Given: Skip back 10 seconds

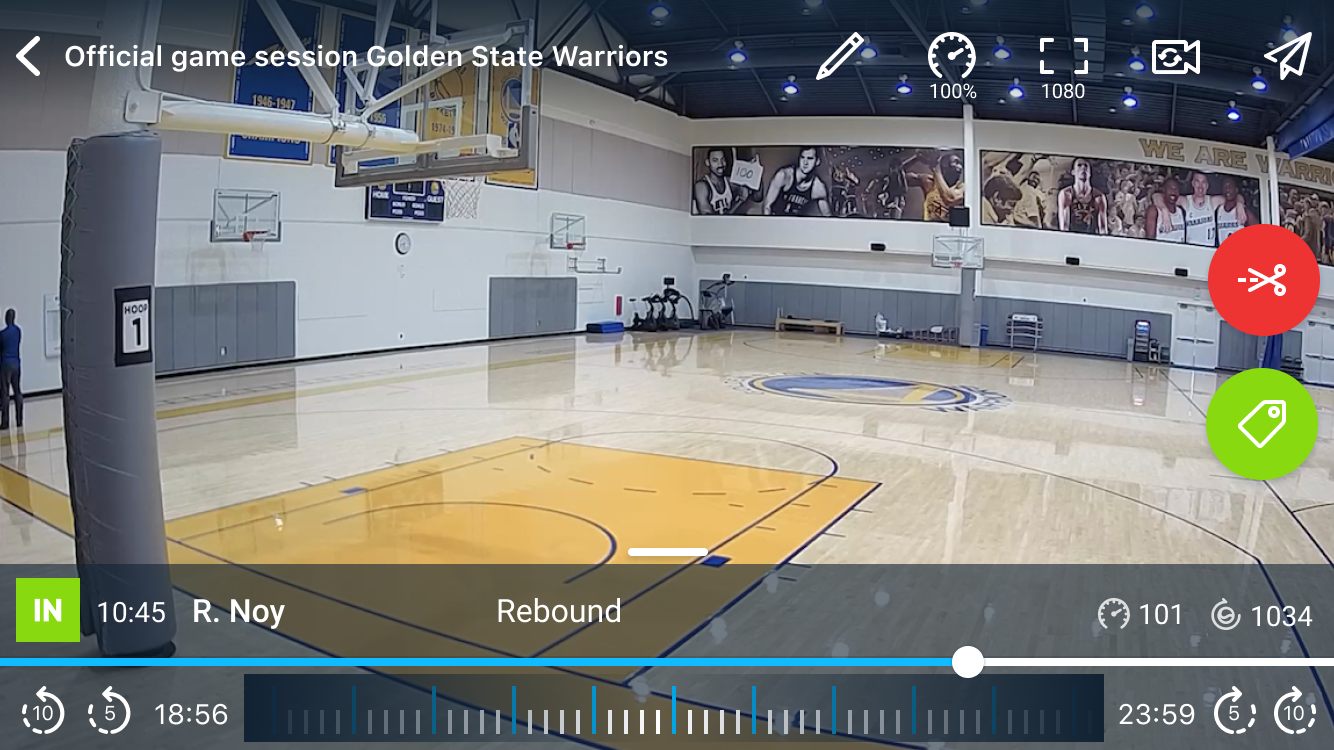Looking at the screenshot, I should pyautogui.click(x=42, y=713).
